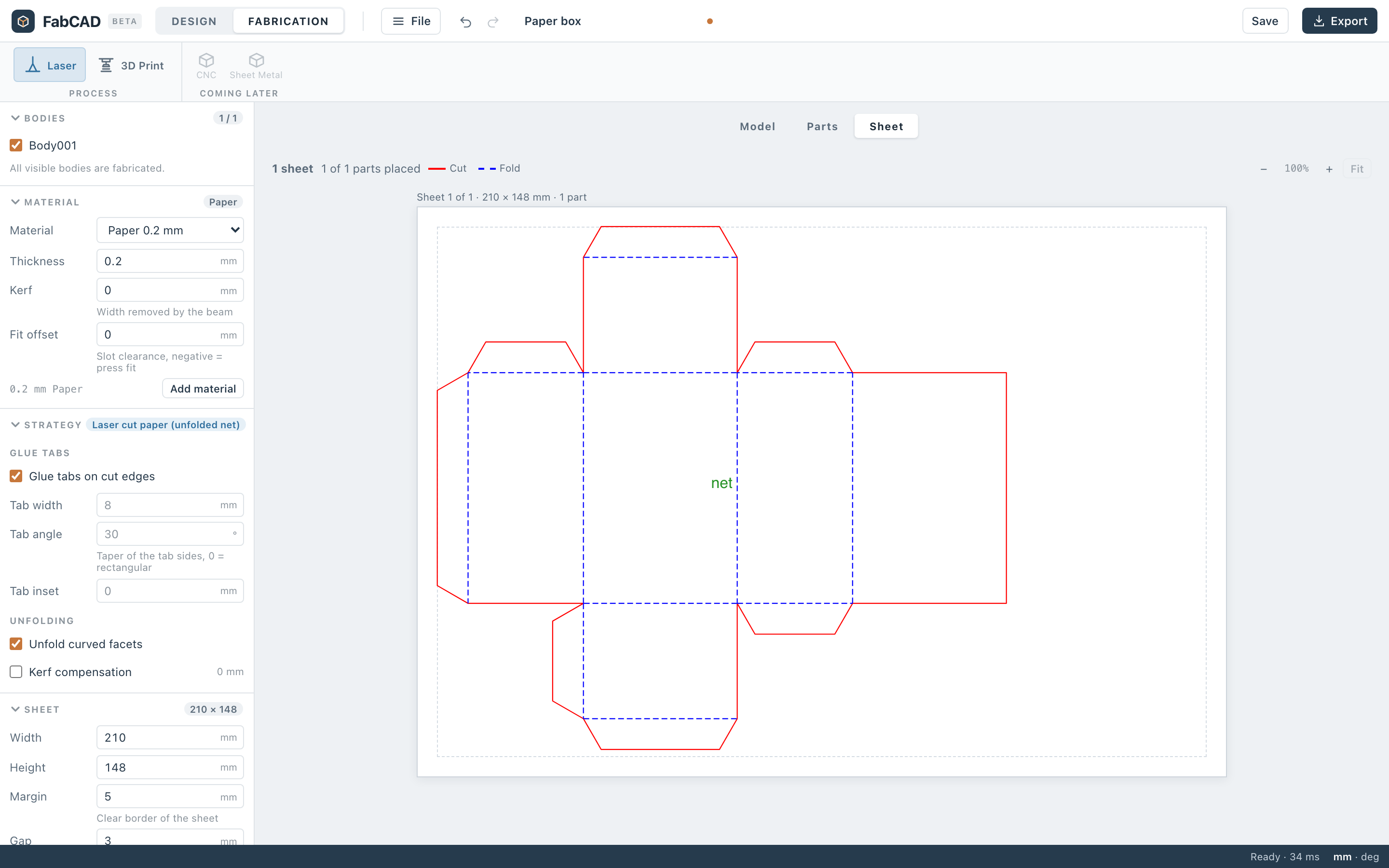The width and height of the screenshot is (1389, 868).
Task: Collapse the Strategy section chevron
Action: pos(15,425)
